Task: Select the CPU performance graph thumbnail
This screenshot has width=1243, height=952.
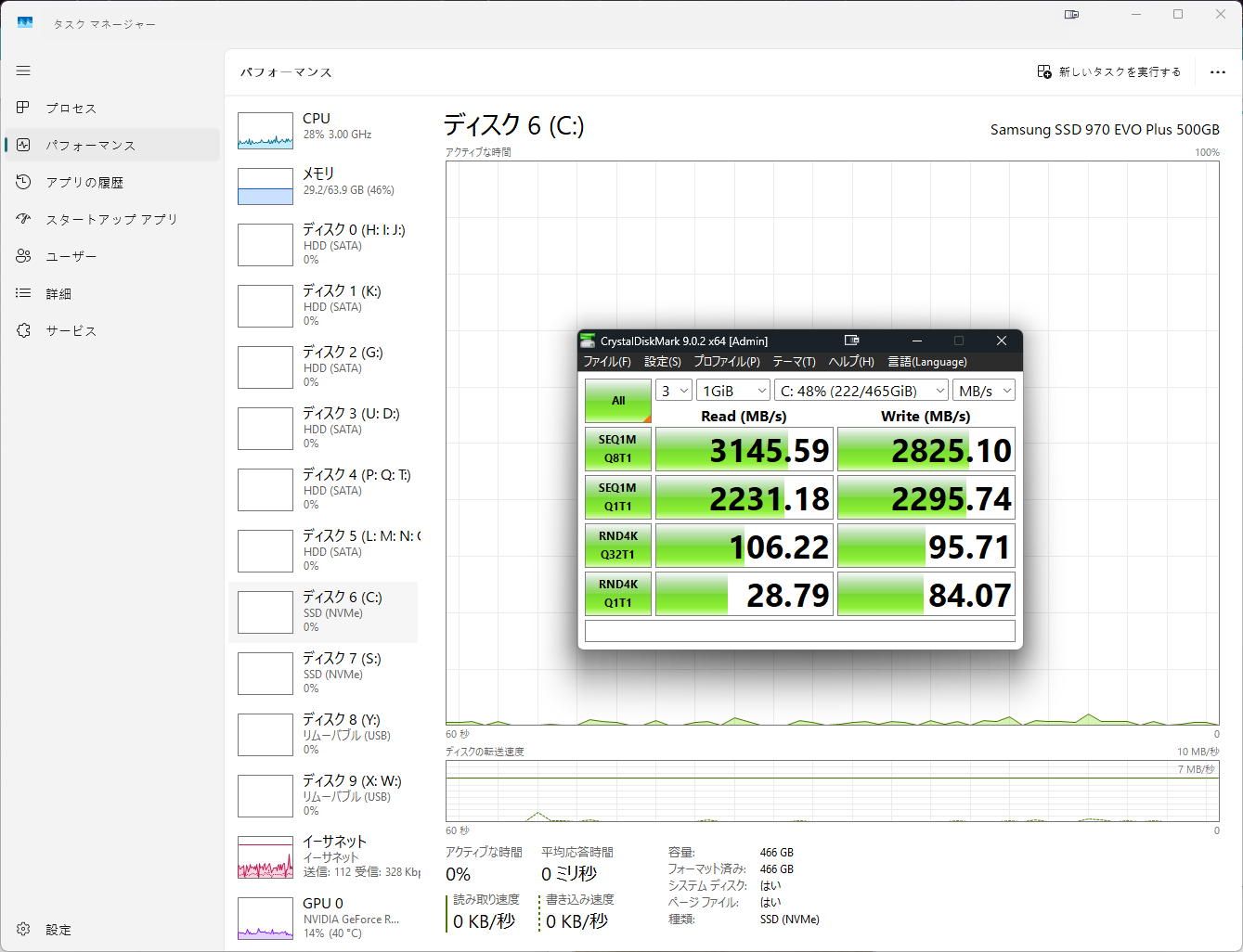Action: pyautogui.click(x=265, y=131)
